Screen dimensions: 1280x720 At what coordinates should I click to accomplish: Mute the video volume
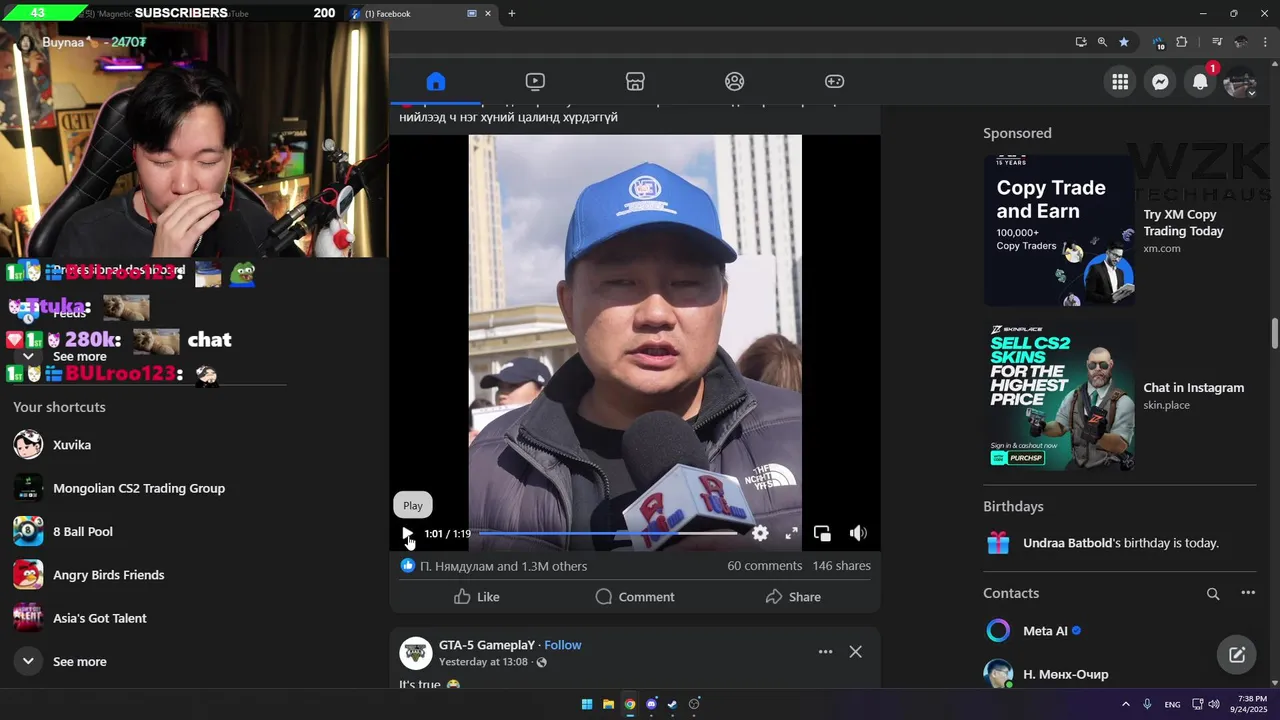pyautogui.click(x=858, y=534)
